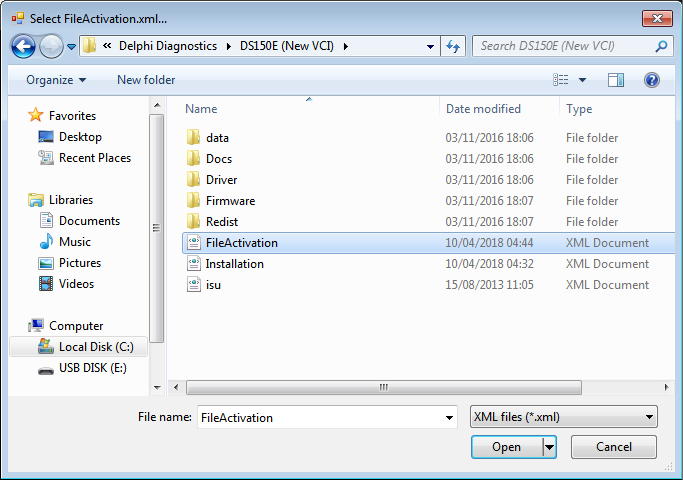The image size is (683, 480).
Task: Click the Computer icon
Action: pyautogui.click(x=36, y=325)
